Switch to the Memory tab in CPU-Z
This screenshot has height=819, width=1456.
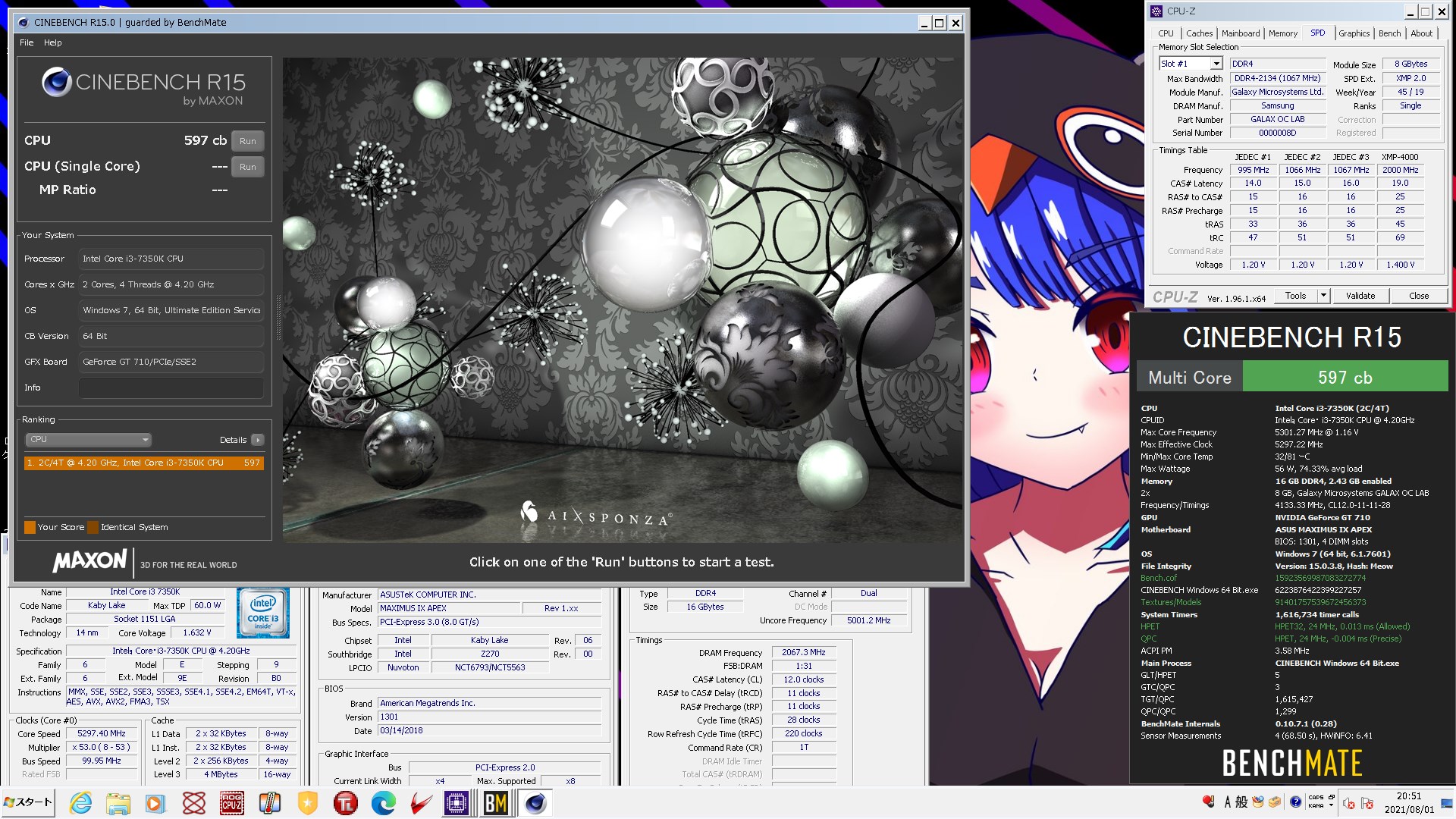(x=1283, y=33)
